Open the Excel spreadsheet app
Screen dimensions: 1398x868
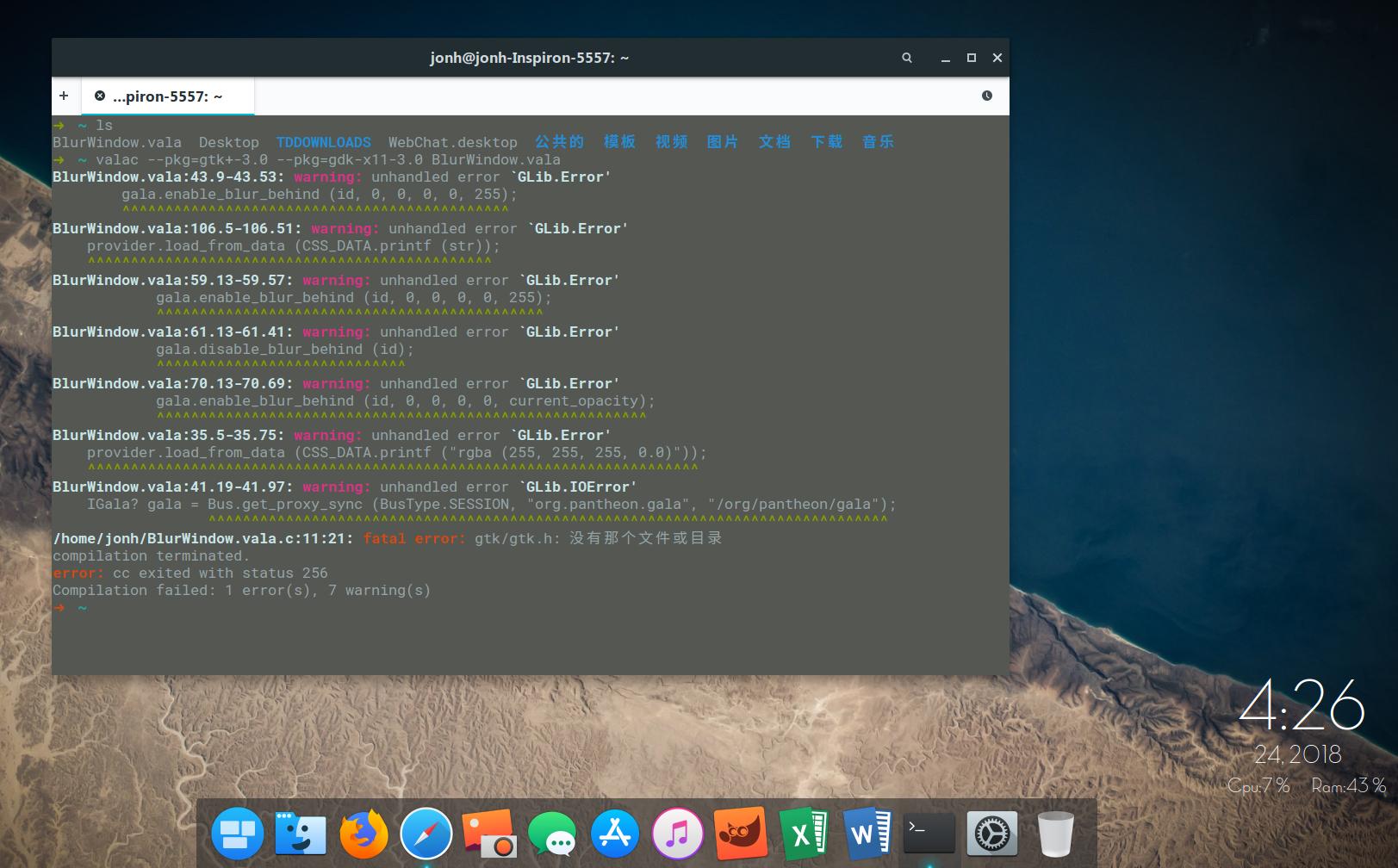point(803,834)
